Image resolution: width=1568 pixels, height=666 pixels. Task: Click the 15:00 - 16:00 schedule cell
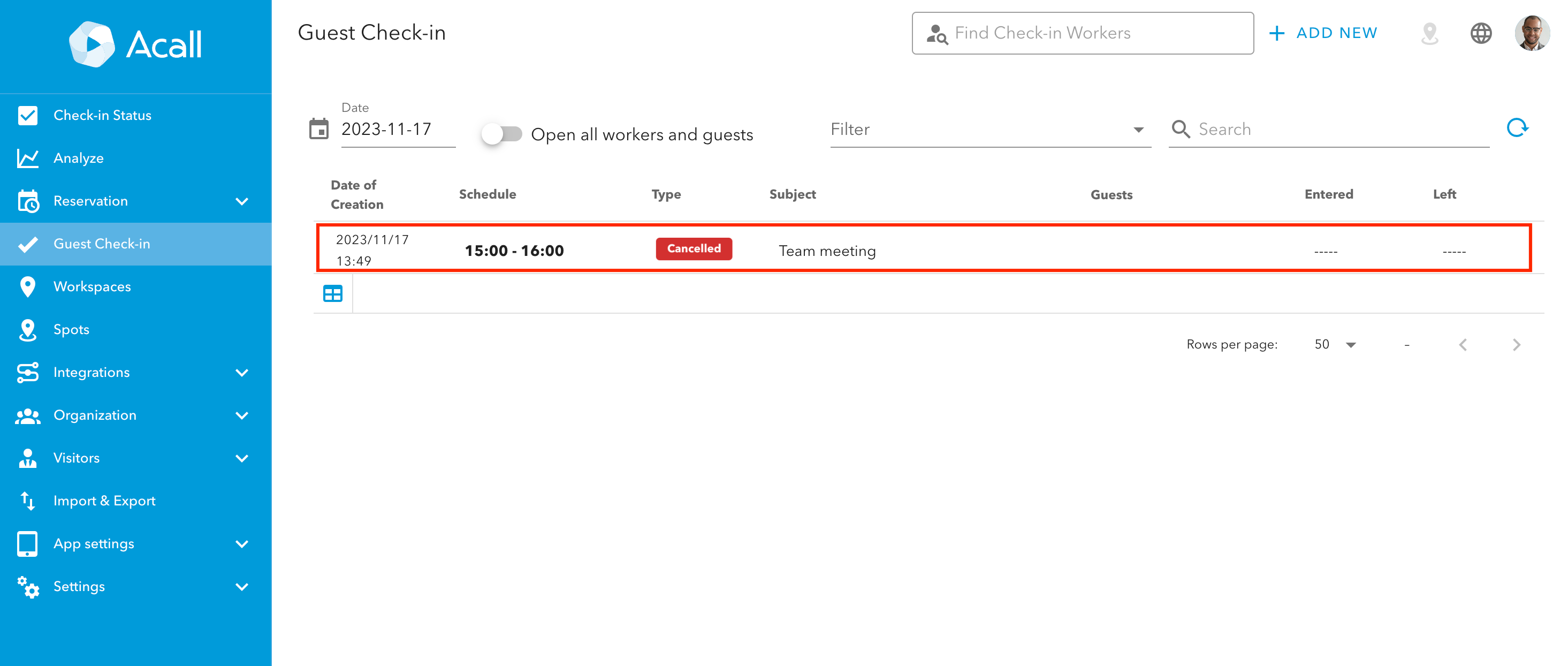click(514, 251)
